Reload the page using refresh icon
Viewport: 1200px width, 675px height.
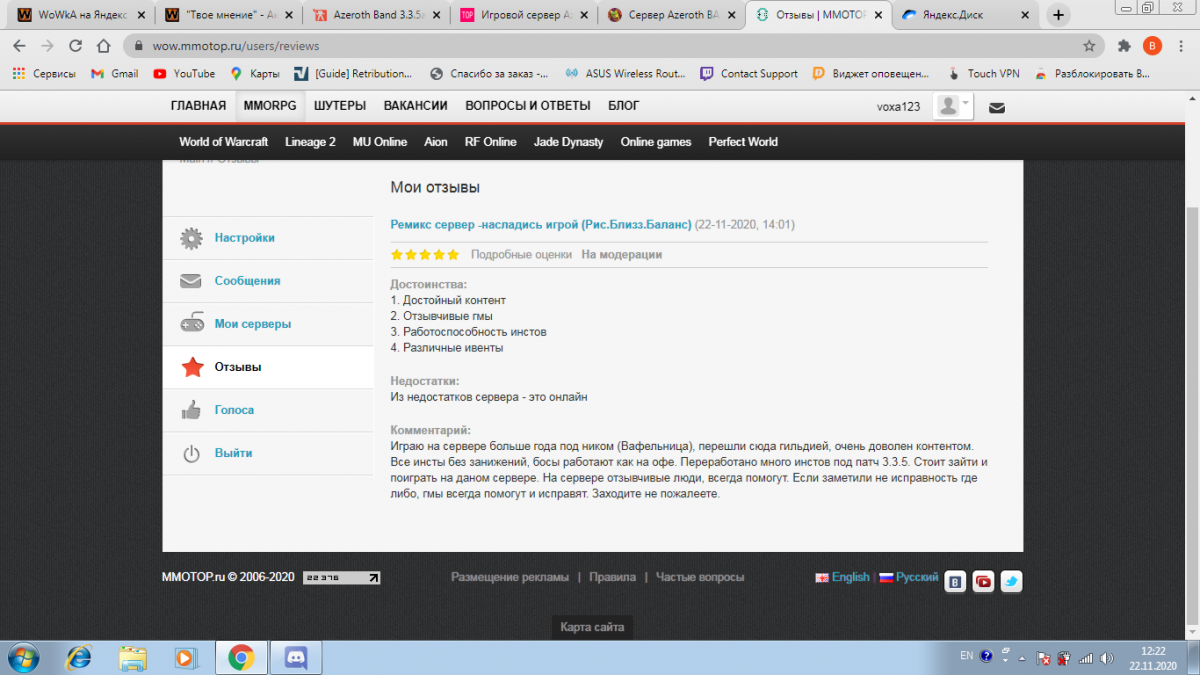pos(75,46)
